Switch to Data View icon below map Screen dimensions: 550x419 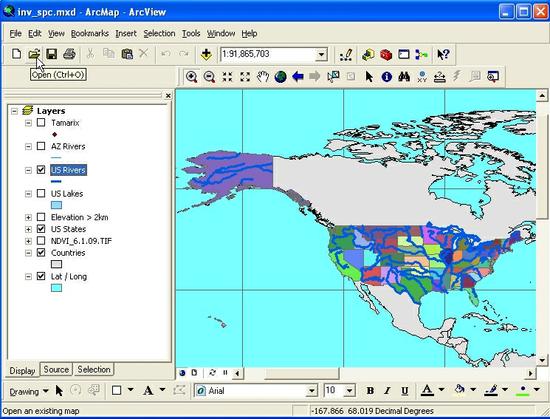click(182, 373)
